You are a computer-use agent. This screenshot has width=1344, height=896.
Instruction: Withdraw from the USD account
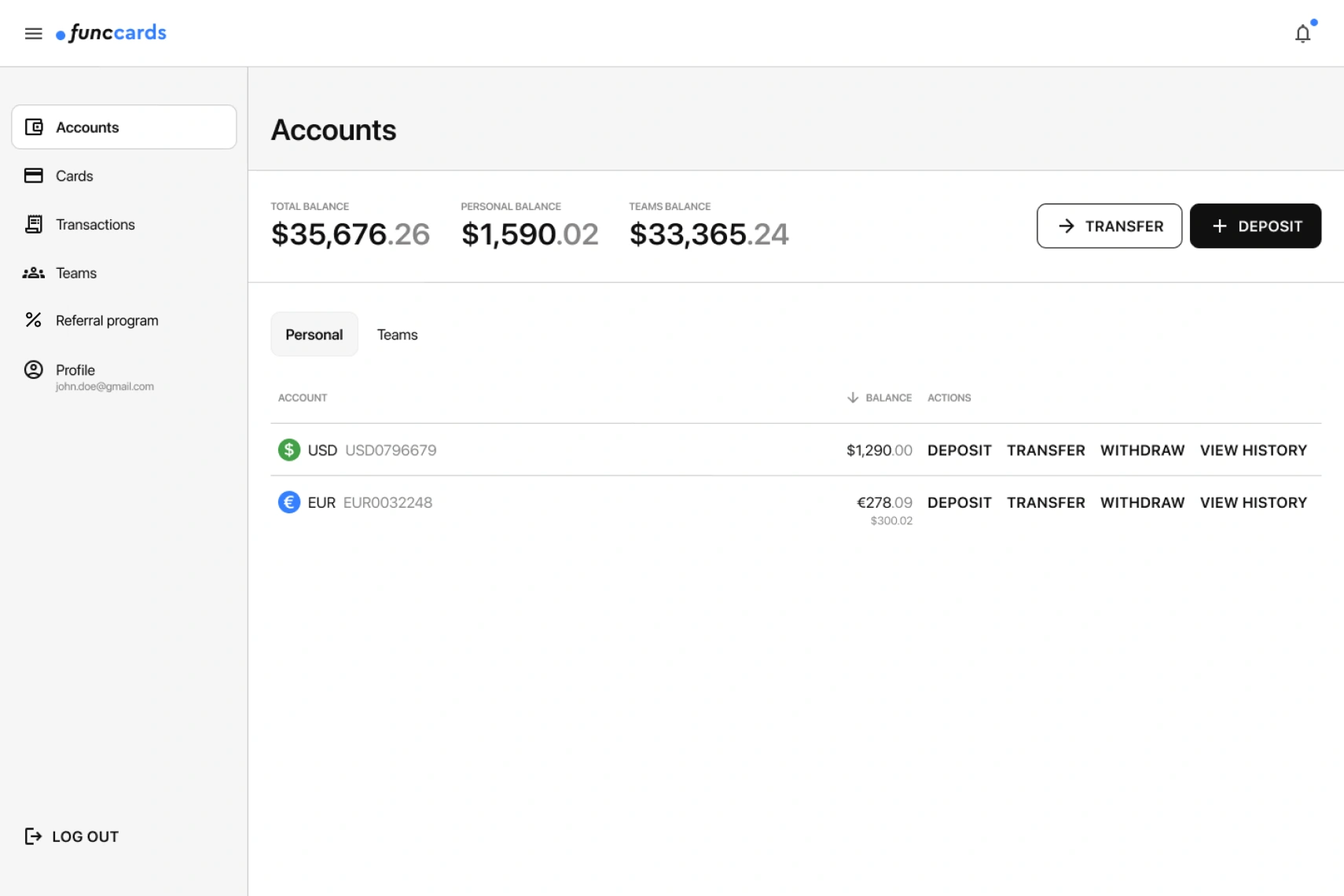pyautogui.click(x=1142, y=450)
